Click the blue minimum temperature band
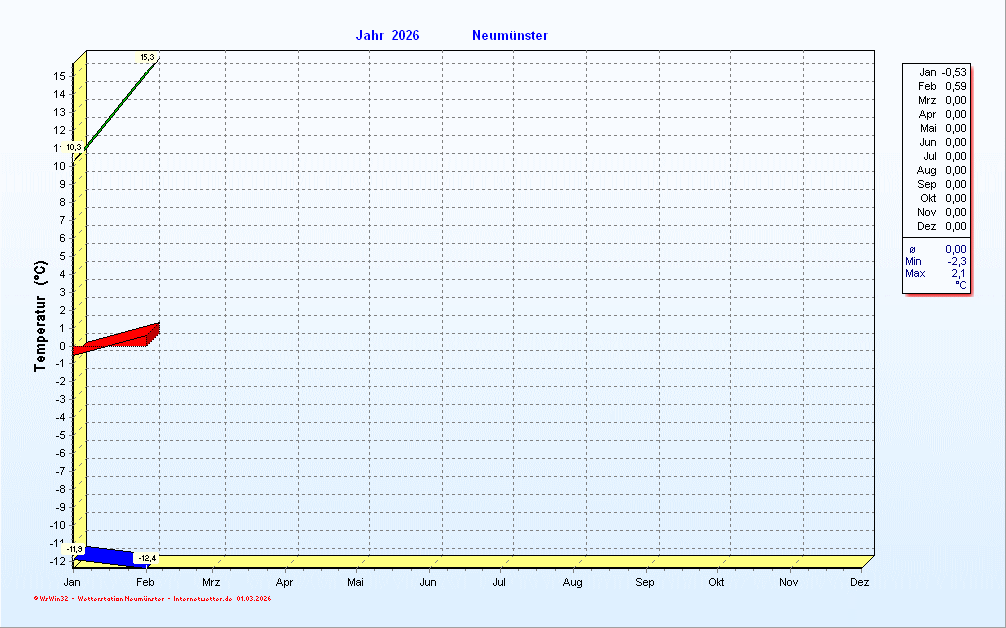The image size is (1006, 628). [110, 554]
